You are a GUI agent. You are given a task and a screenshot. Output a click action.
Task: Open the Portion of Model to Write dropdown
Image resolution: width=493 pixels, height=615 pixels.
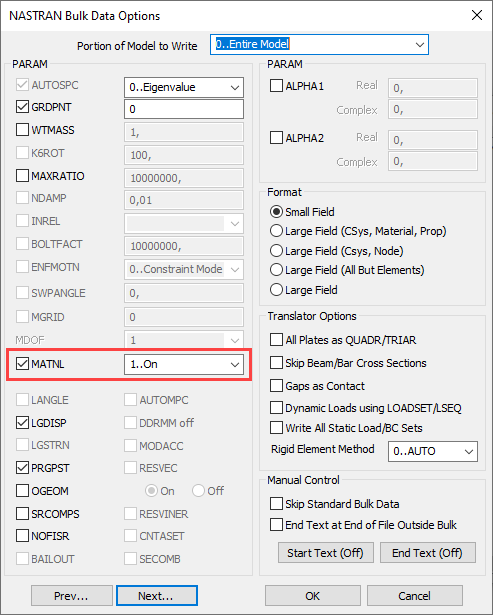point(319,44)
